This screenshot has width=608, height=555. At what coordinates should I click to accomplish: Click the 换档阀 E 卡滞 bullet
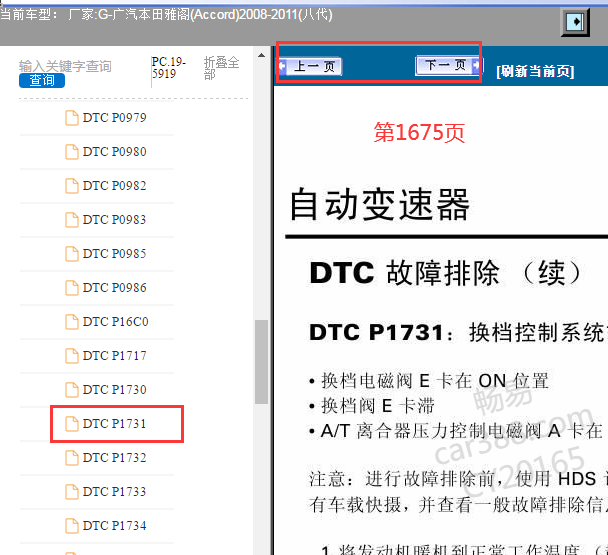coord(372,406)
